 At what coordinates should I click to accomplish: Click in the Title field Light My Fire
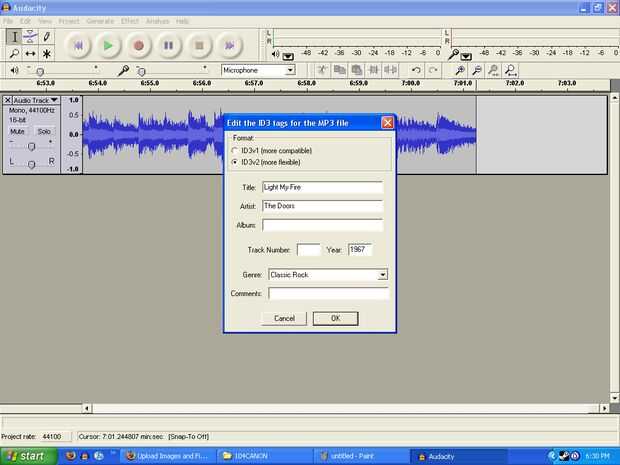click(323, 187)
